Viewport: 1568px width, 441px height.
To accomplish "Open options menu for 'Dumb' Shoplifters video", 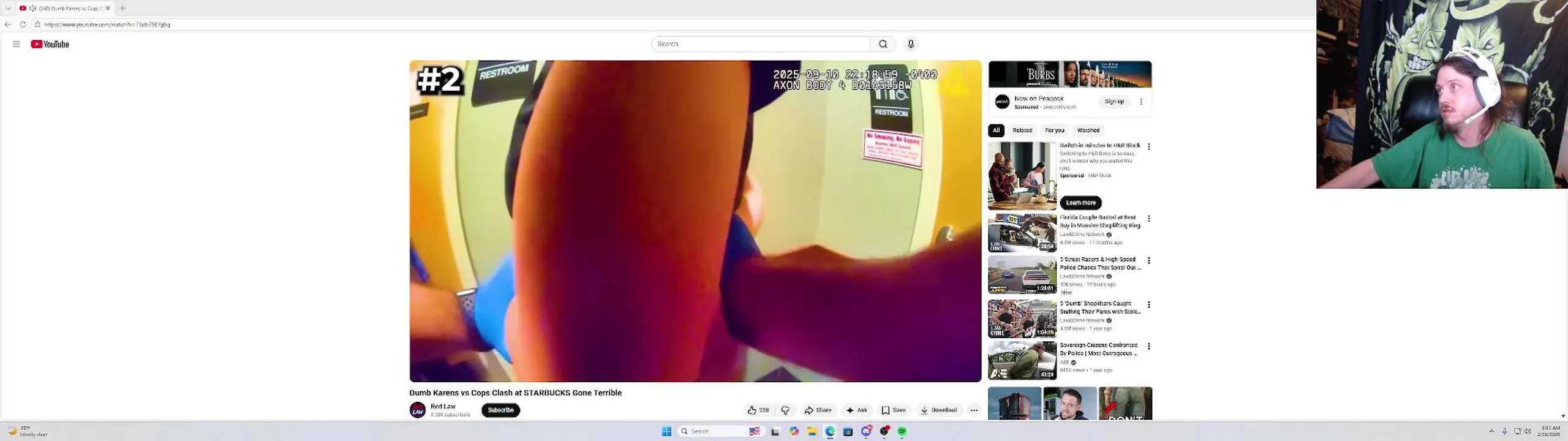I will point(1149,305).
